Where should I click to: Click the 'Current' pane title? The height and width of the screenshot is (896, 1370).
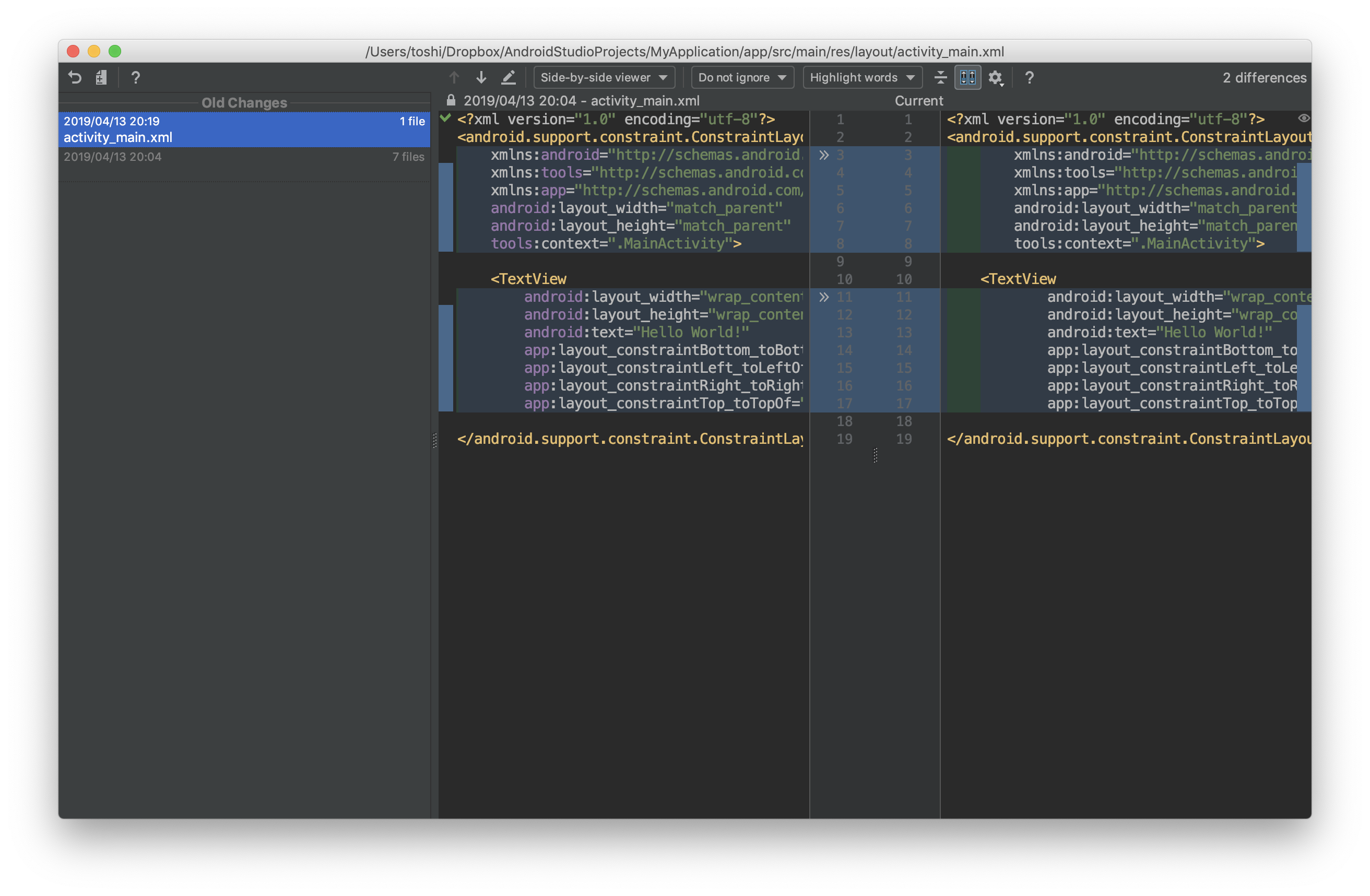919,101
